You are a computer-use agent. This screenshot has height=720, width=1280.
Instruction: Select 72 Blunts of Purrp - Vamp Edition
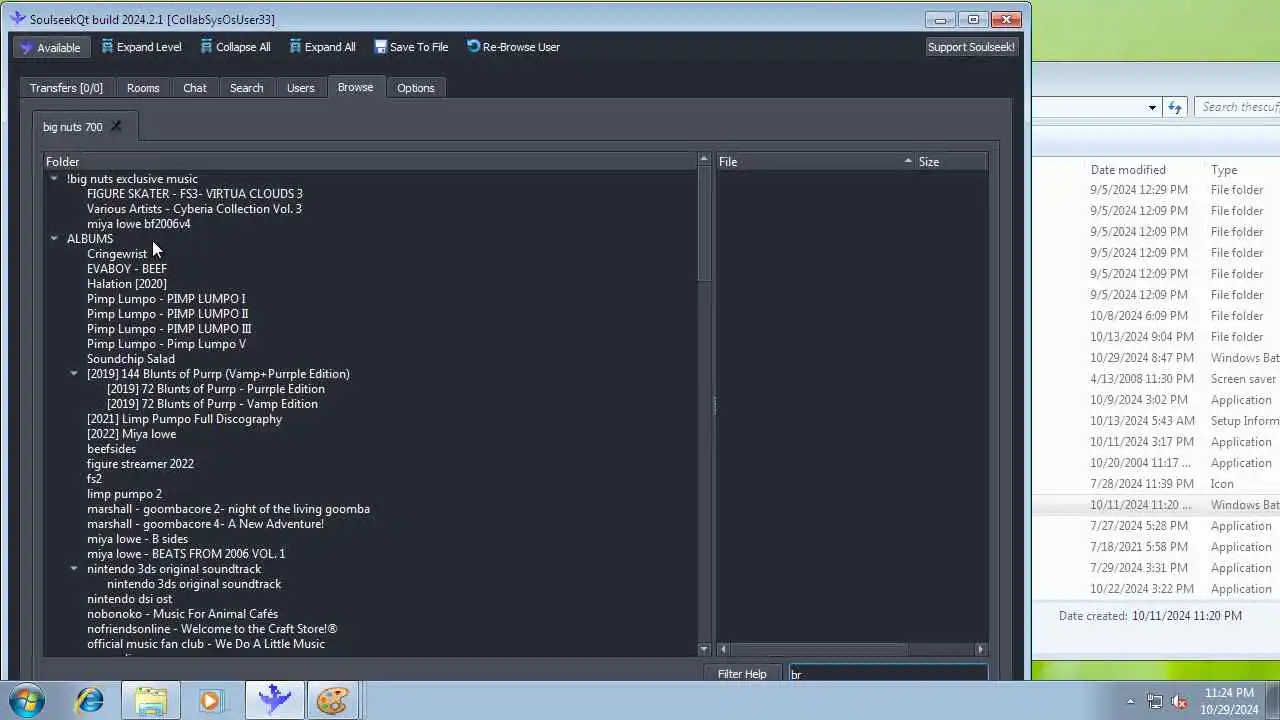212,404
